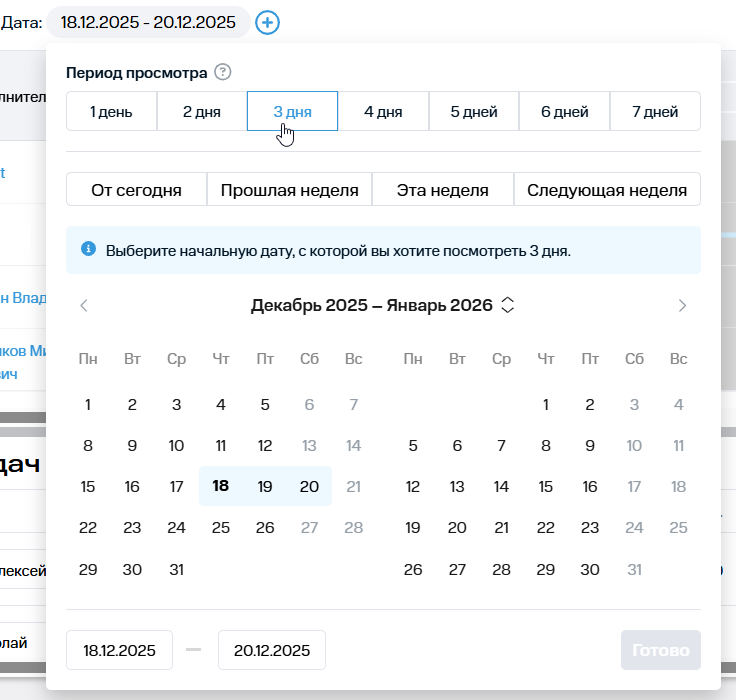Select the Прошлая неделя preset
The width and height of the screenshot is (736, 700).
point(289,190)
